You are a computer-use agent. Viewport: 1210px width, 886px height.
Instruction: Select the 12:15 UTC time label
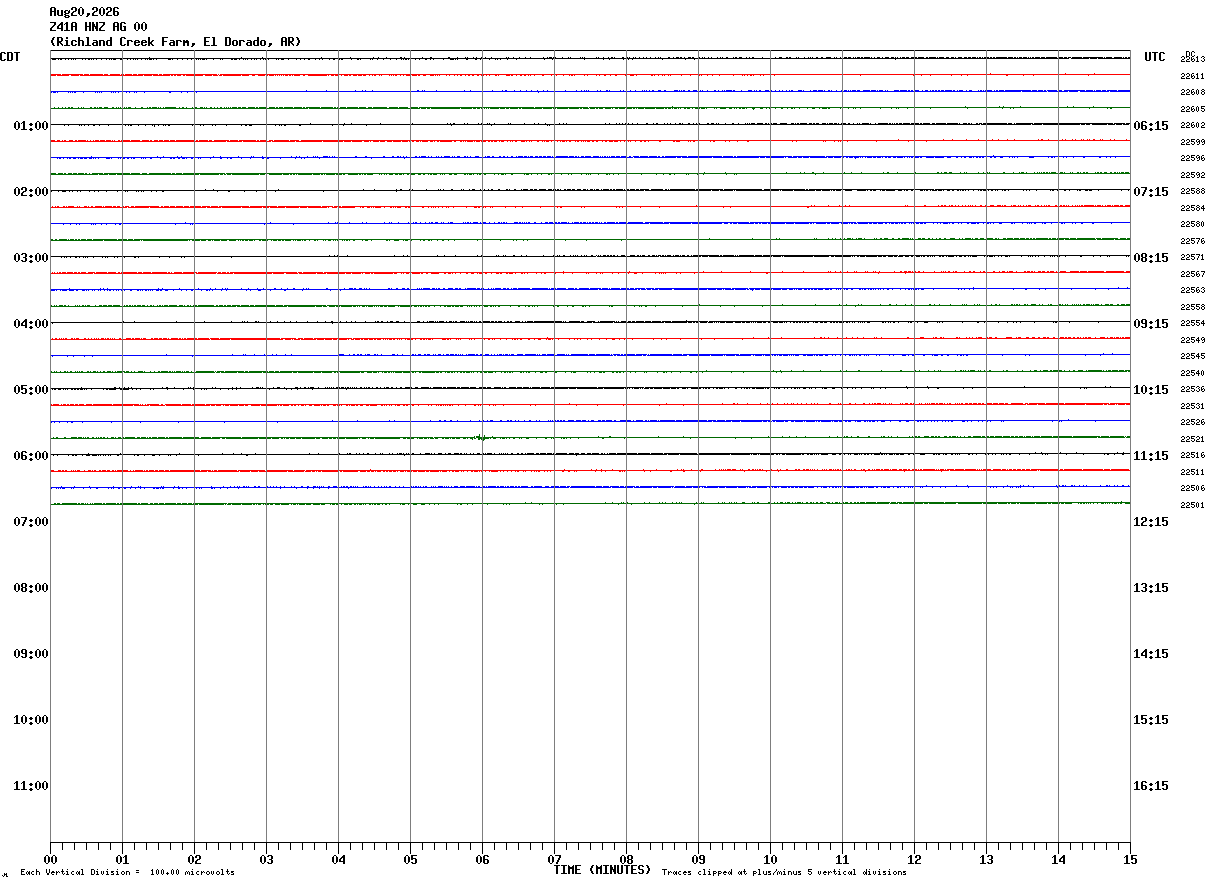1151,521
